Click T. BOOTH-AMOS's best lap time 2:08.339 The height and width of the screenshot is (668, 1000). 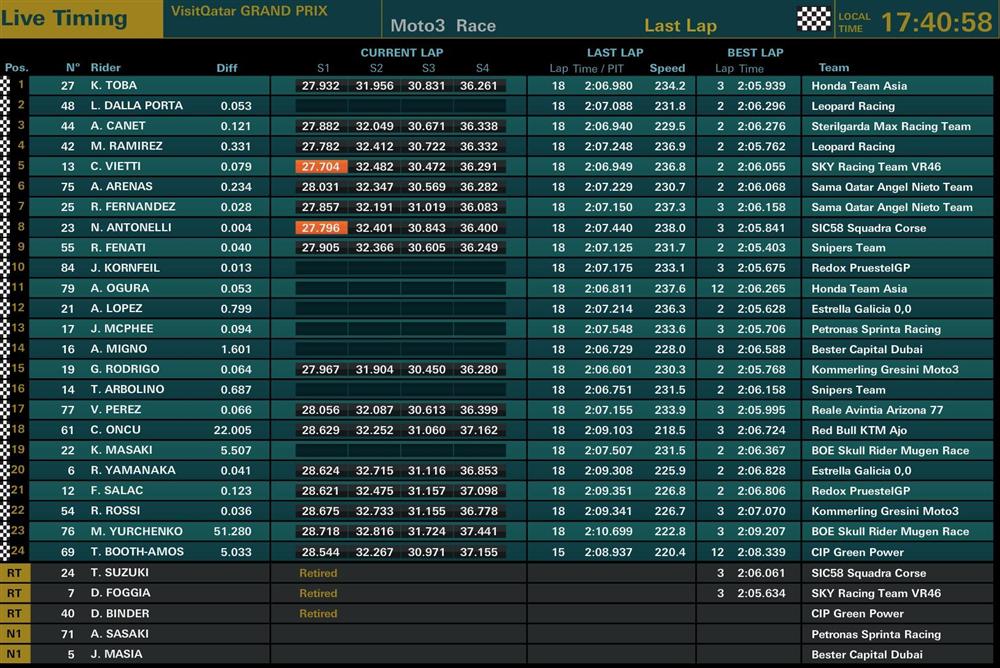point(761,553)
